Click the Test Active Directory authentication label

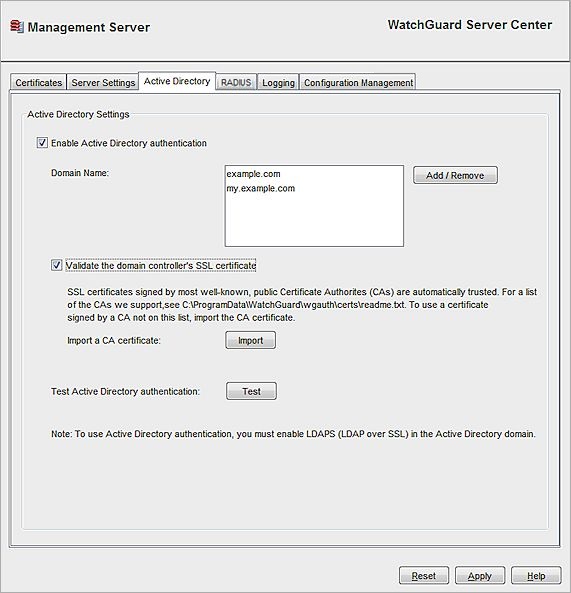click(x=125, y=391)
